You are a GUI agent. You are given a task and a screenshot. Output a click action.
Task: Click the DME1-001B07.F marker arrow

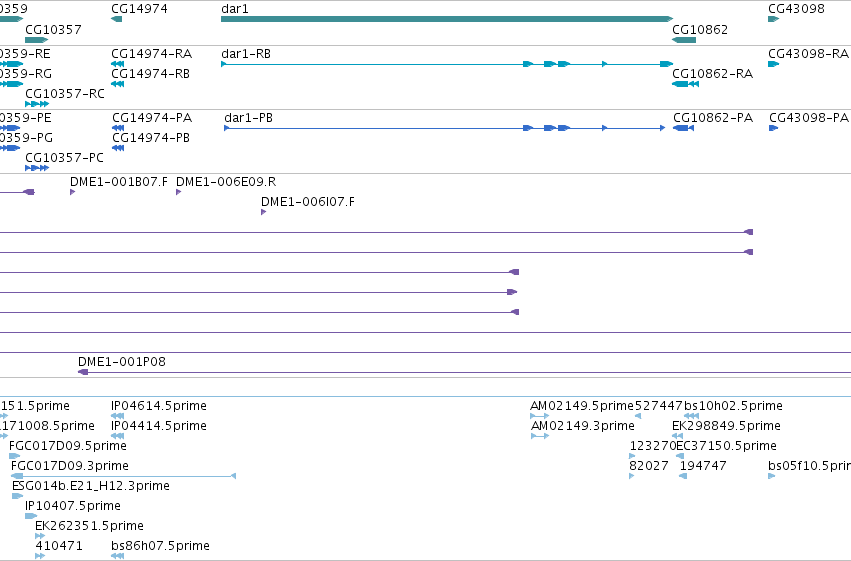click(x=72, y=192)
